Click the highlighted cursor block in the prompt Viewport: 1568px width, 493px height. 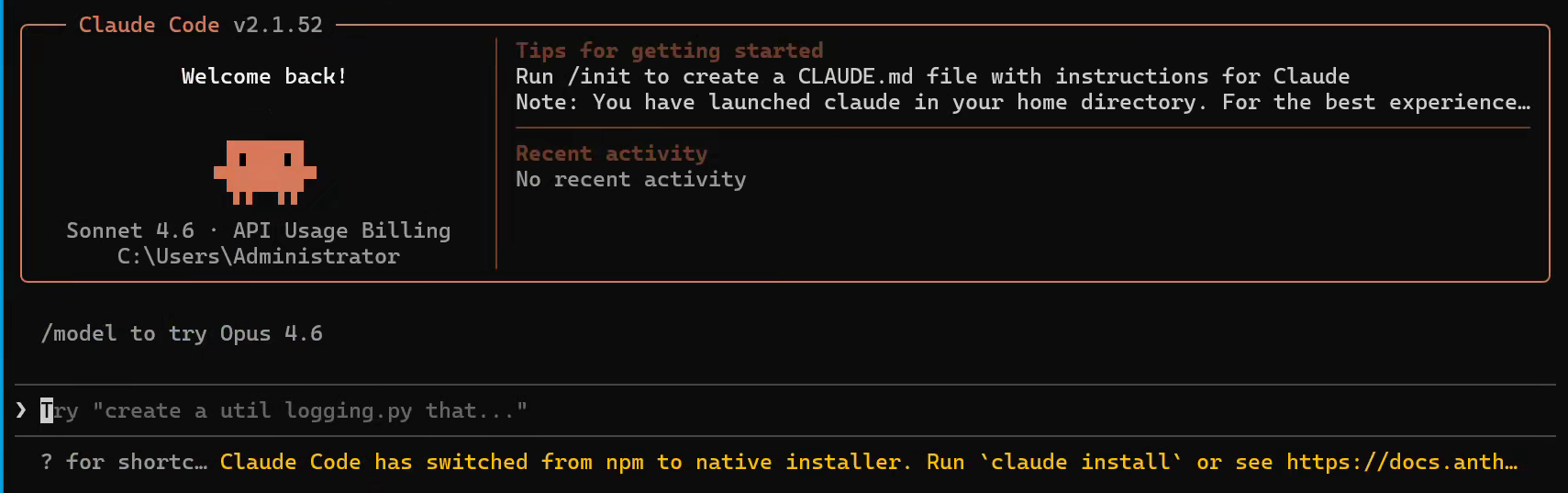click(47, 410)
